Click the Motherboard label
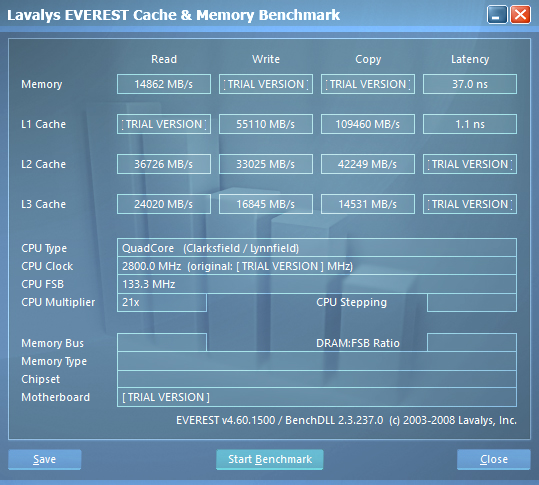 click(55, 397)
